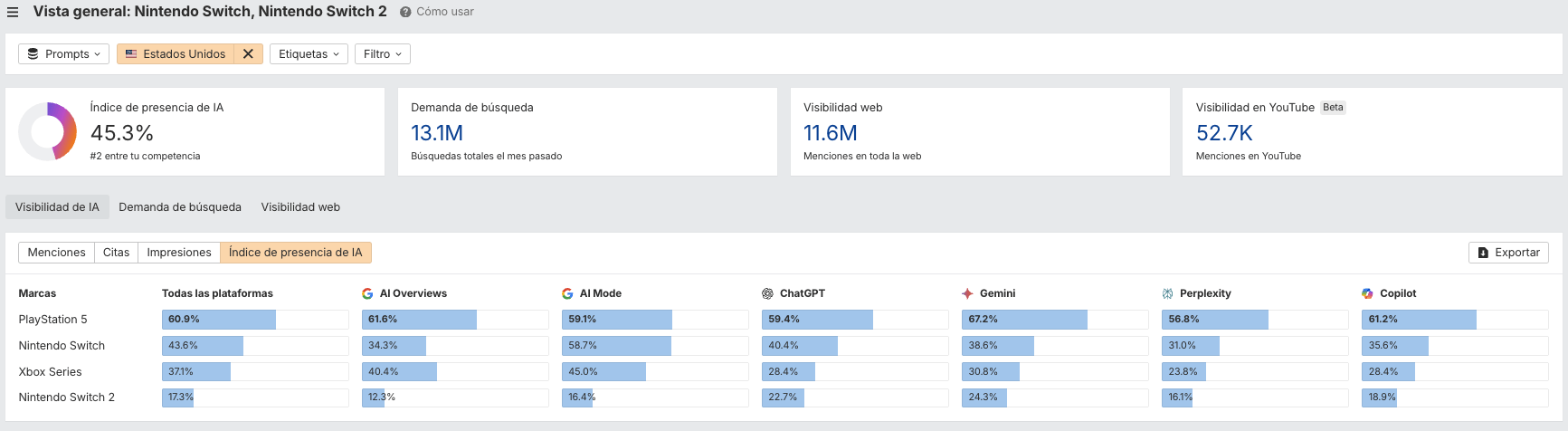Select the Nintendo Switch 2 brand row
The width and height of the screenshot is (1568, 431).
pos(66,397)
